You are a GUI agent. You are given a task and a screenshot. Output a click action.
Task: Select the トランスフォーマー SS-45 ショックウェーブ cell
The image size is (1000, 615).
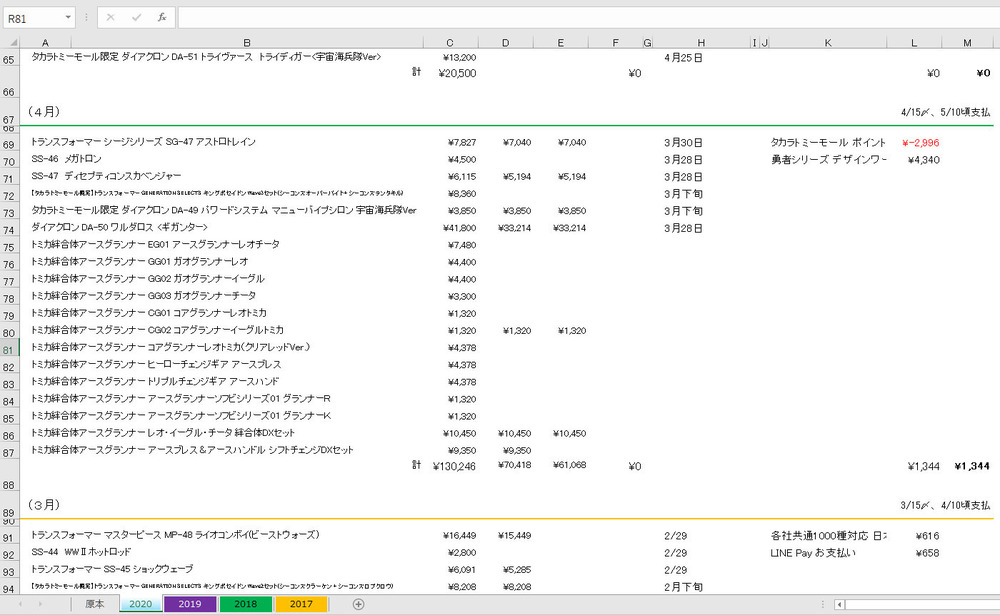pyautogui.click(x=112, y=569)
